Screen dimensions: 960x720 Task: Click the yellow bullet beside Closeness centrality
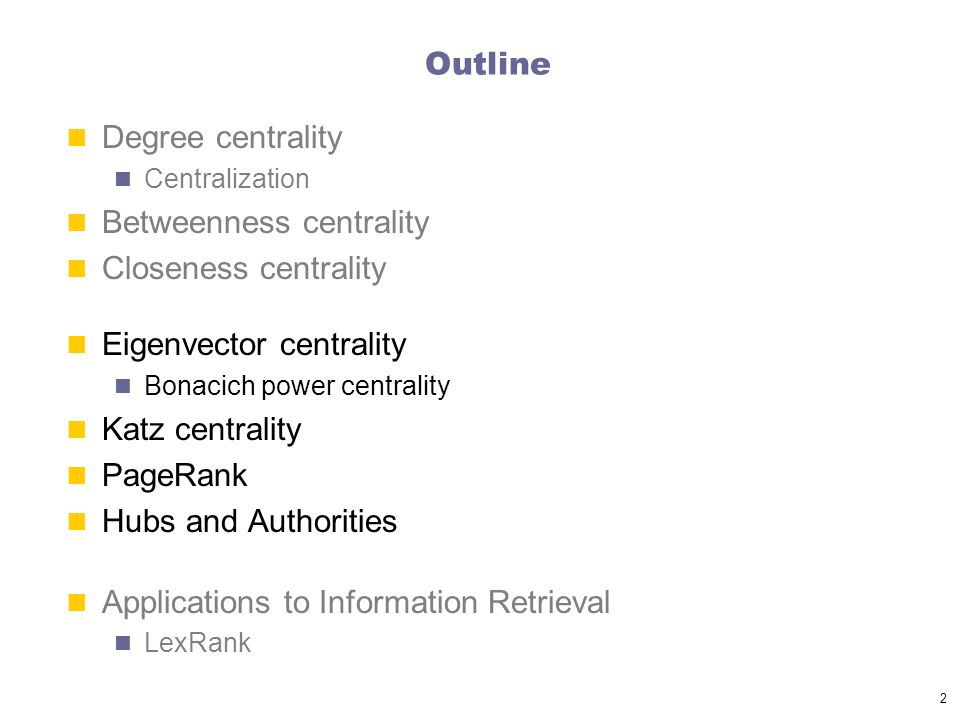coord(77,268)
